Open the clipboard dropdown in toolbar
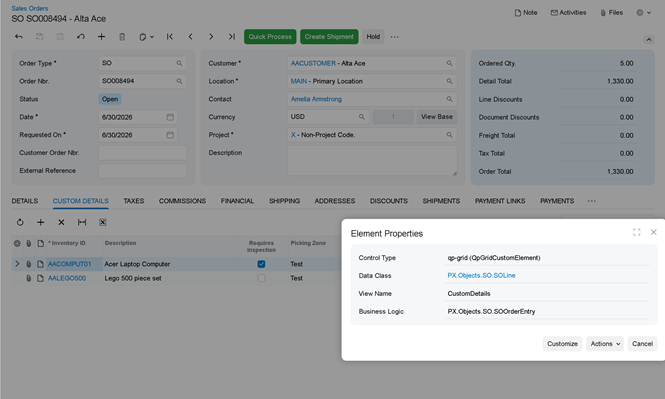This screenshot has height=399, width=665. [x=146, y=37]
